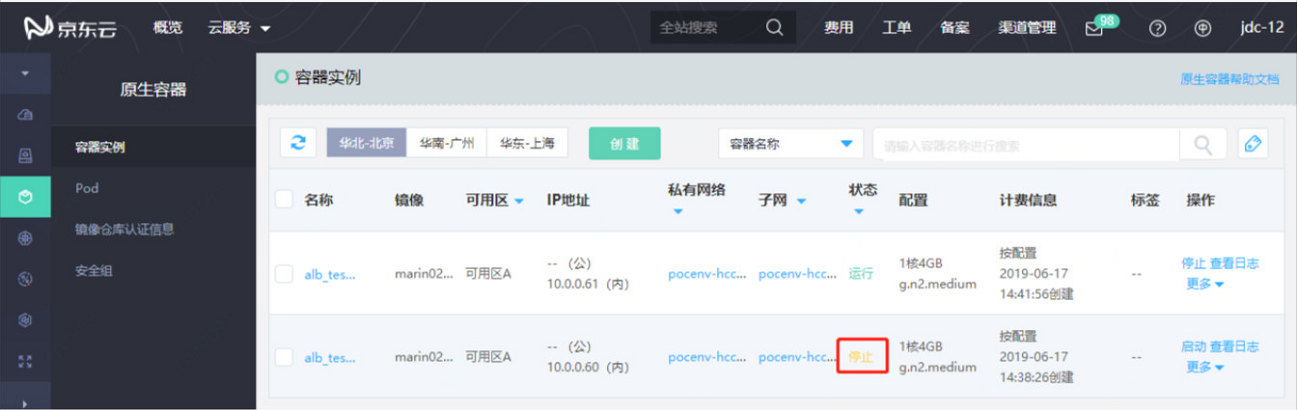Expand 更多 for the stopped instance
1297x410 pixels.
1205,366
